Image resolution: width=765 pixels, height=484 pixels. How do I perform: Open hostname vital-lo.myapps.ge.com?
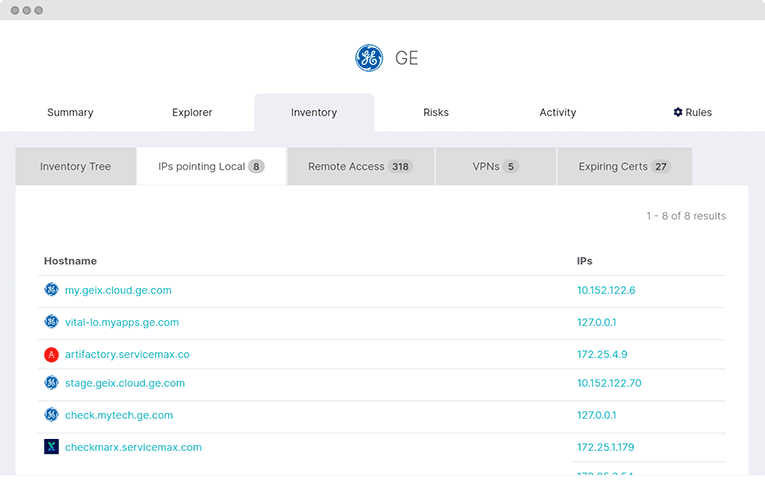coord(122,323)
